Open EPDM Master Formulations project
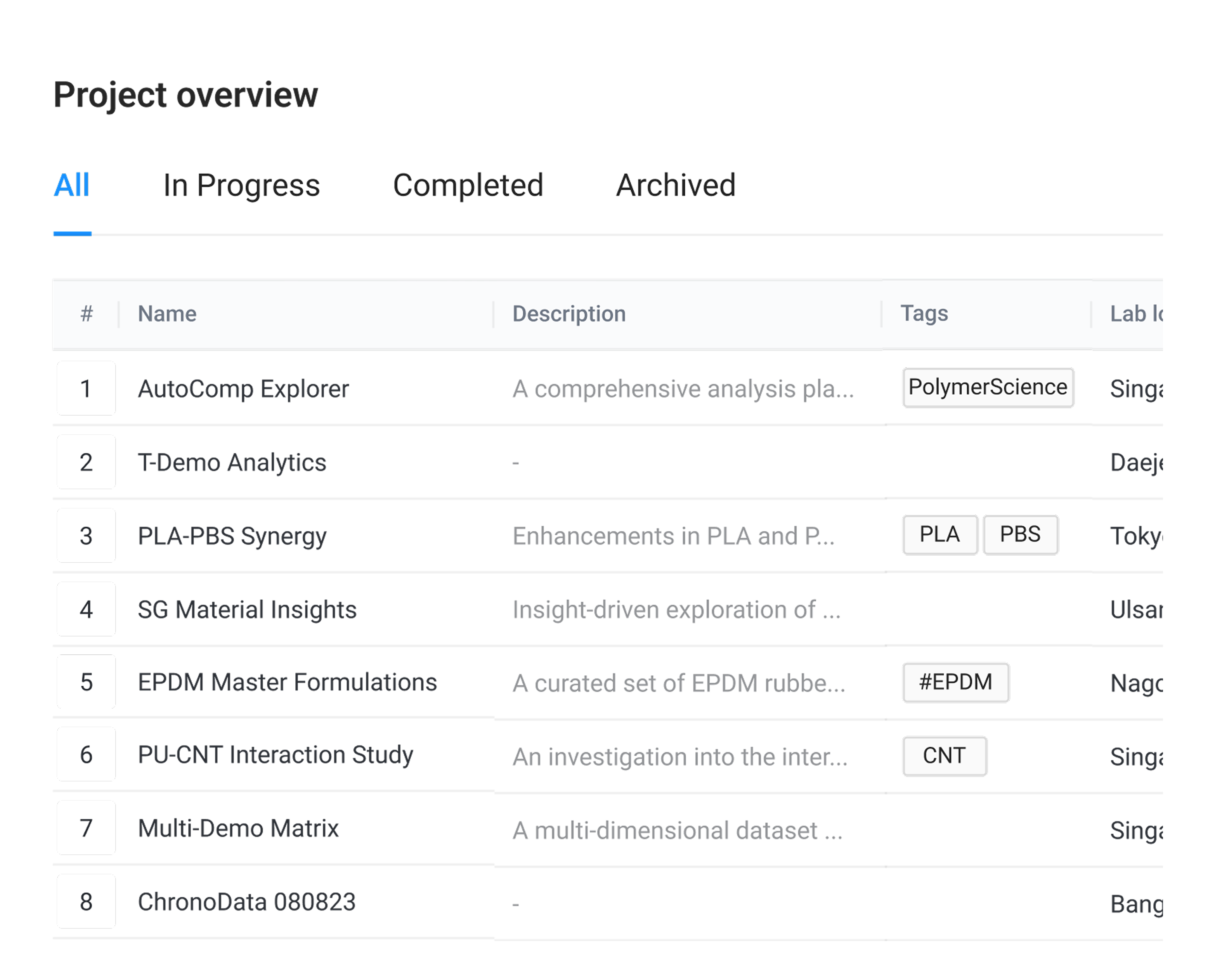1215x980 pixels. [x=287, y=682]
